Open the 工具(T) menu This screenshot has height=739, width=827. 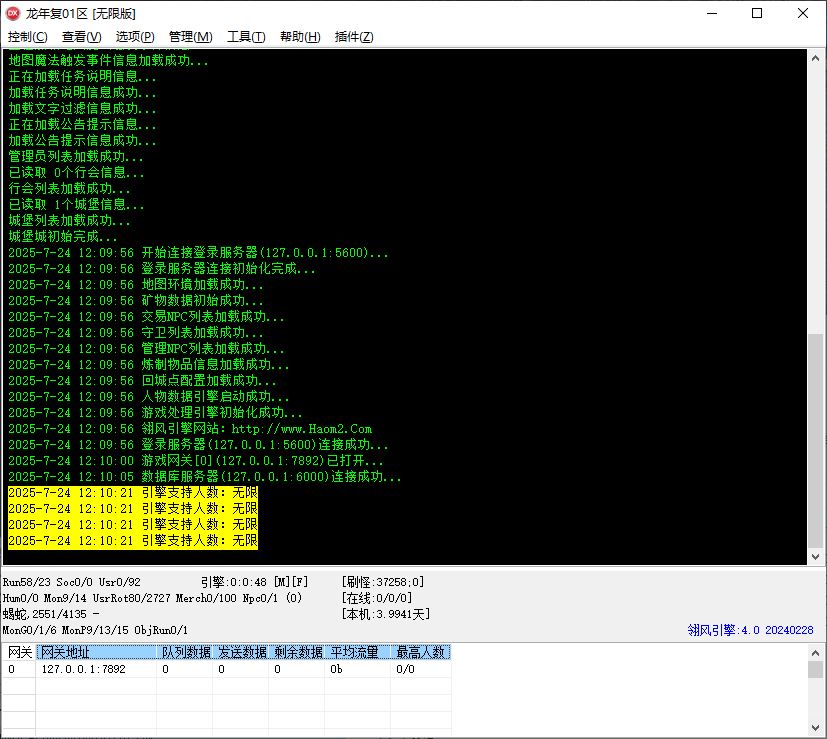pos(246,36)
